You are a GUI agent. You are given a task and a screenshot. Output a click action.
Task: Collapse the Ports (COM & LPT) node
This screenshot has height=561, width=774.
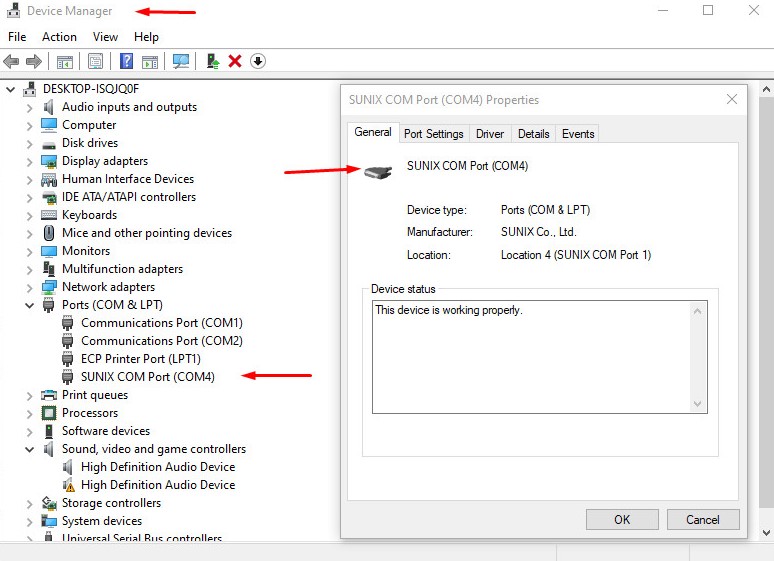30,306
